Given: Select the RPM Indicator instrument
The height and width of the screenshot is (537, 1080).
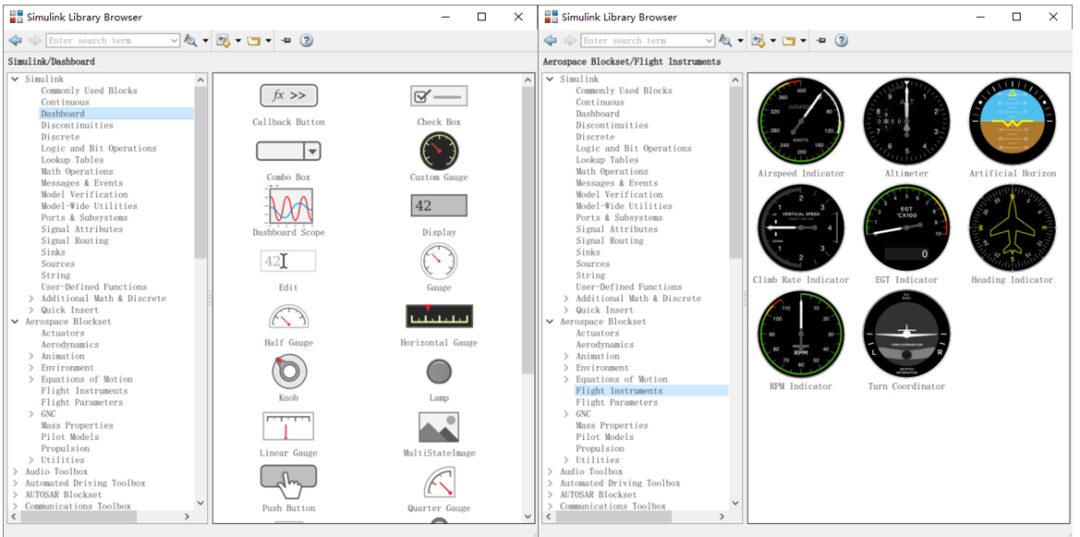Looking at the screenshot, I should click(x=801, y=334).
